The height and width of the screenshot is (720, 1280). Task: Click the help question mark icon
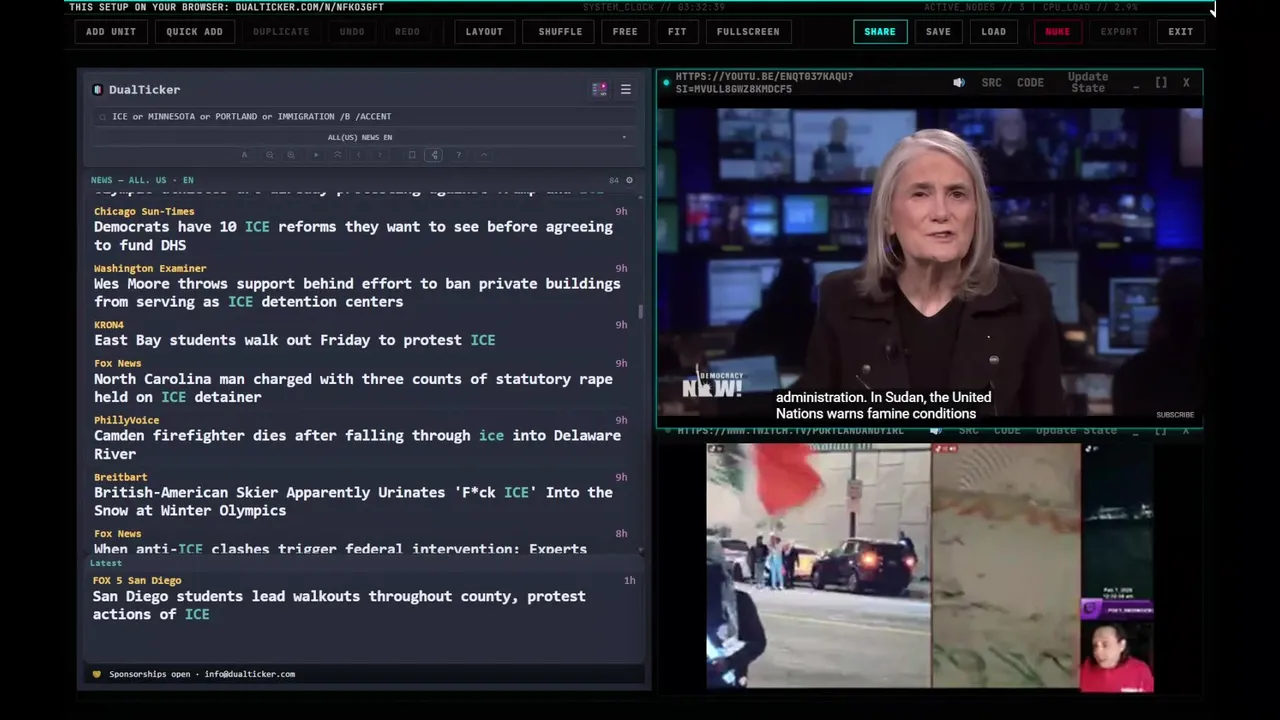click(458, 155)
